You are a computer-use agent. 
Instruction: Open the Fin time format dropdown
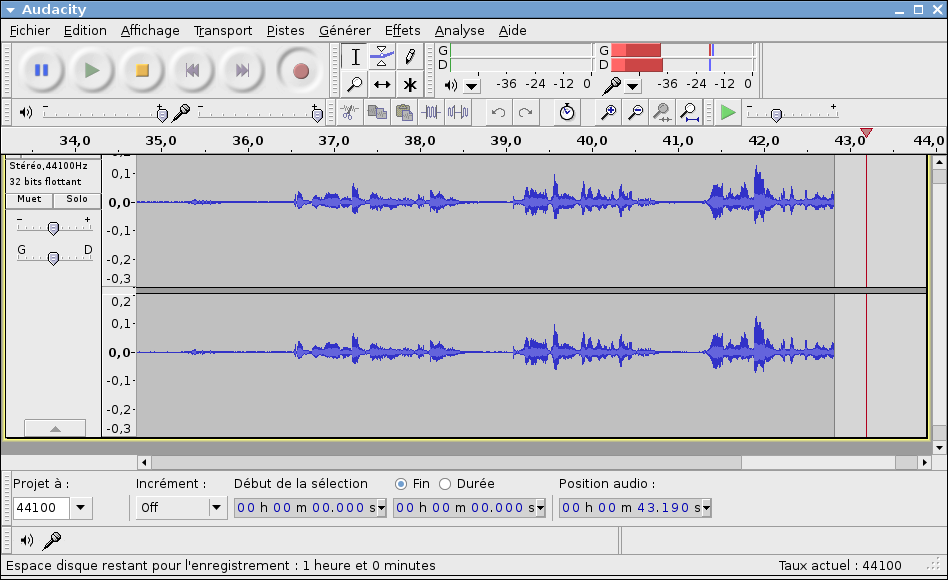coord(541,508)
